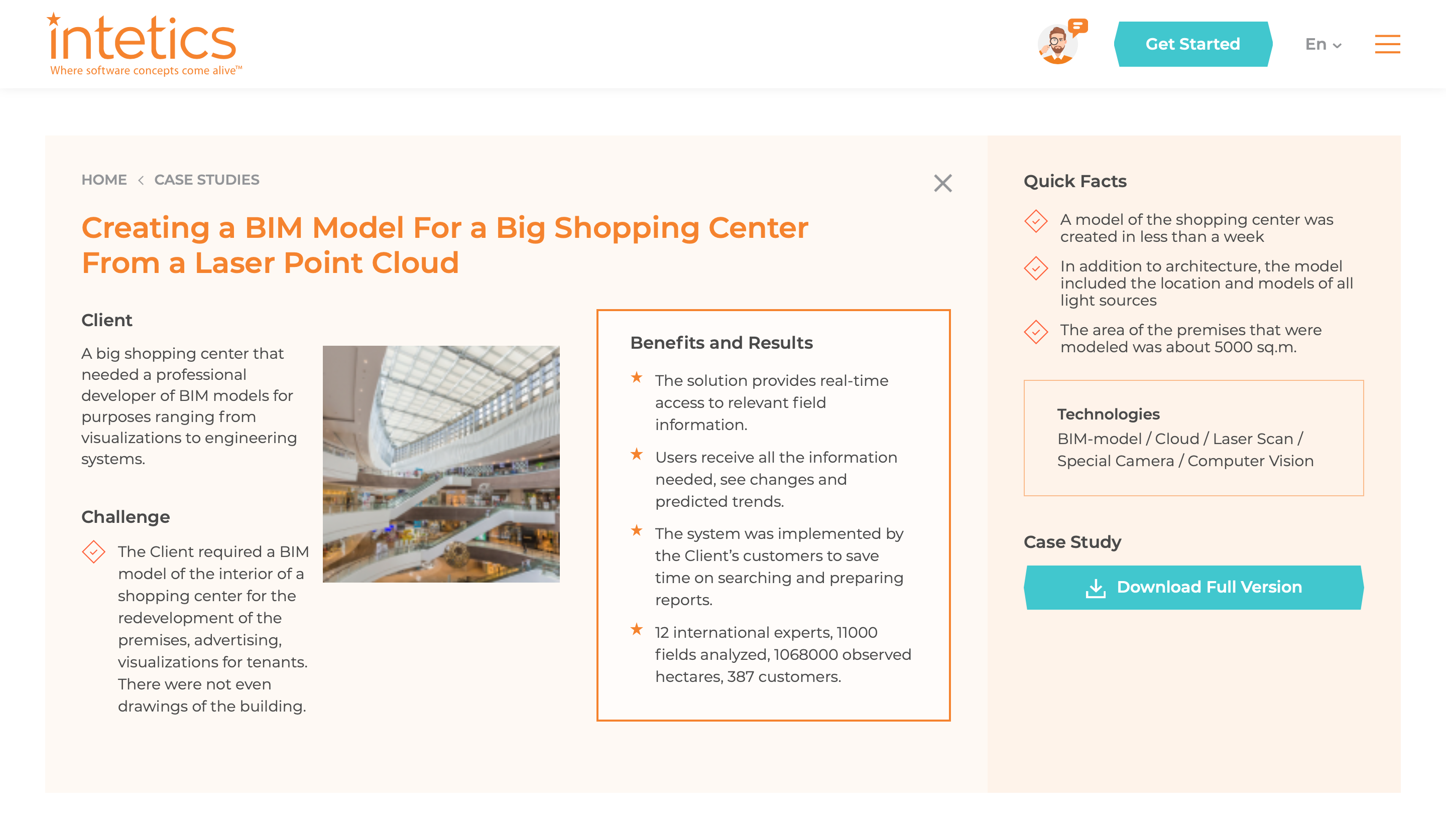The image size is (1446, 840).
Task: Go to HOME breadcrumb link
Action: [x=104, y=180]
